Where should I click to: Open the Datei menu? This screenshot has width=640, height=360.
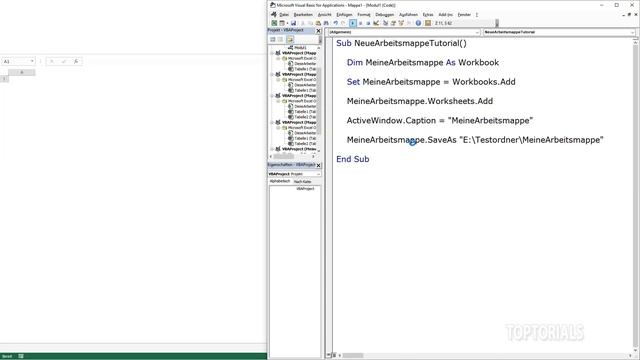click(x=284, y=15)
